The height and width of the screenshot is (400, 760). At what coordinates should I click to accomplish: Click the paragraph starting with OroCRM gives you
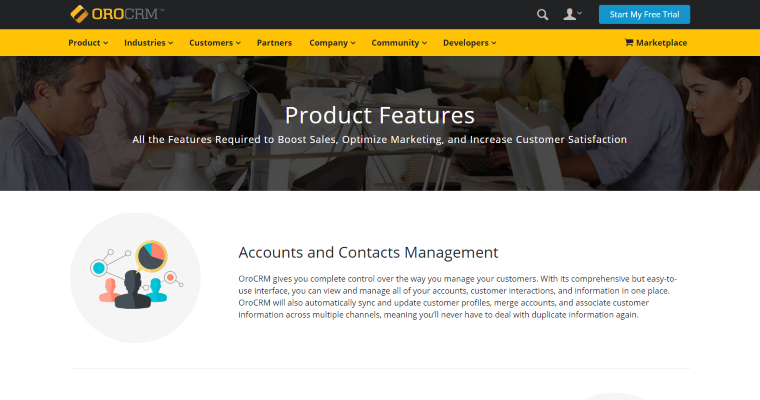click(x=457, y=297)
